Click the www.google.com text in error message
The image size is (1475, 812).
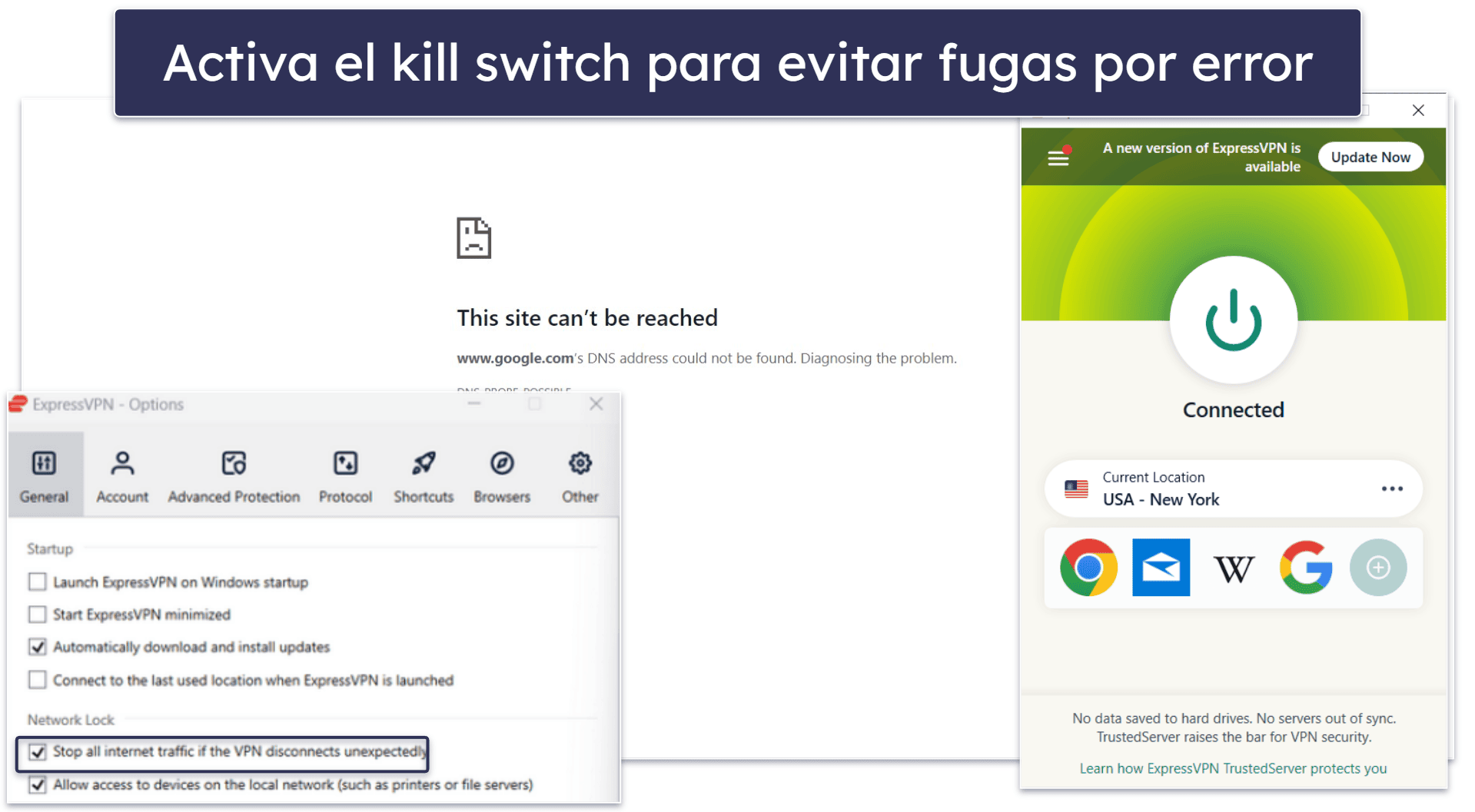pyautogui.click(x=515, y=358)
